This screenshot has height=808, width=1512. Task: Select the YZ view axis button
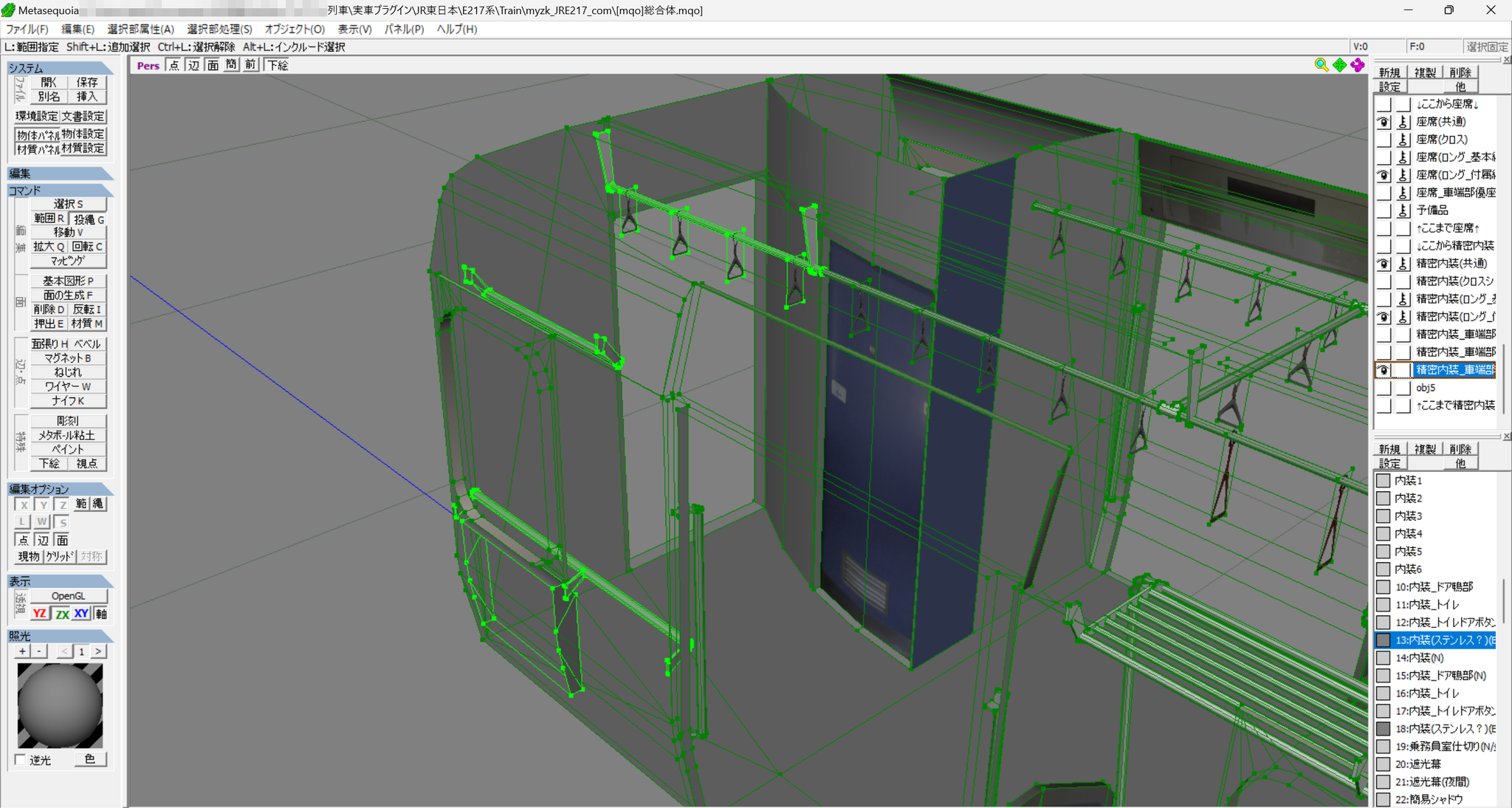(40, 614)
